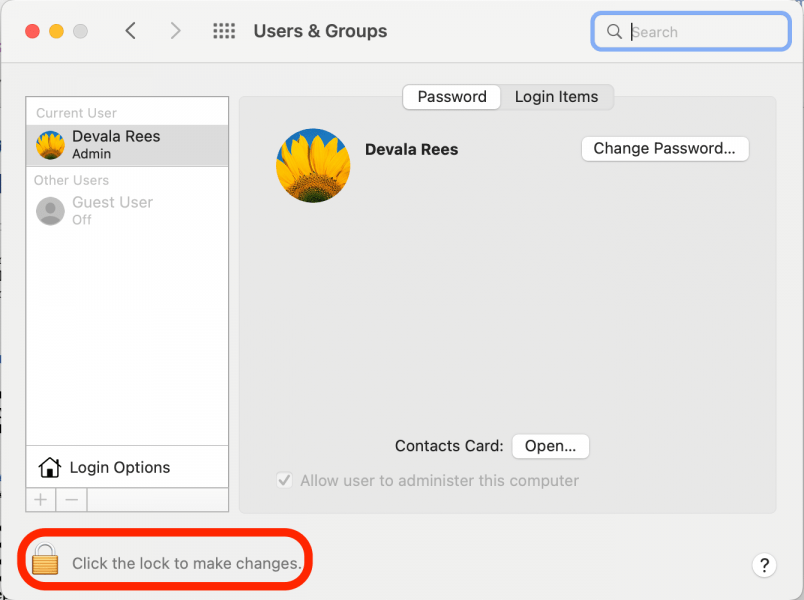Click the 'Click the lock to make changes.' text

coord(187,563)
